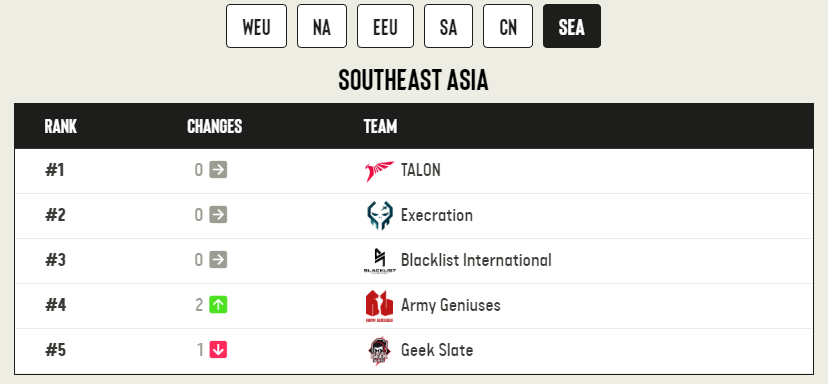Click the gray no-change arrow for Execration
The height and width of the screenshot is (384, 828).
218,214
